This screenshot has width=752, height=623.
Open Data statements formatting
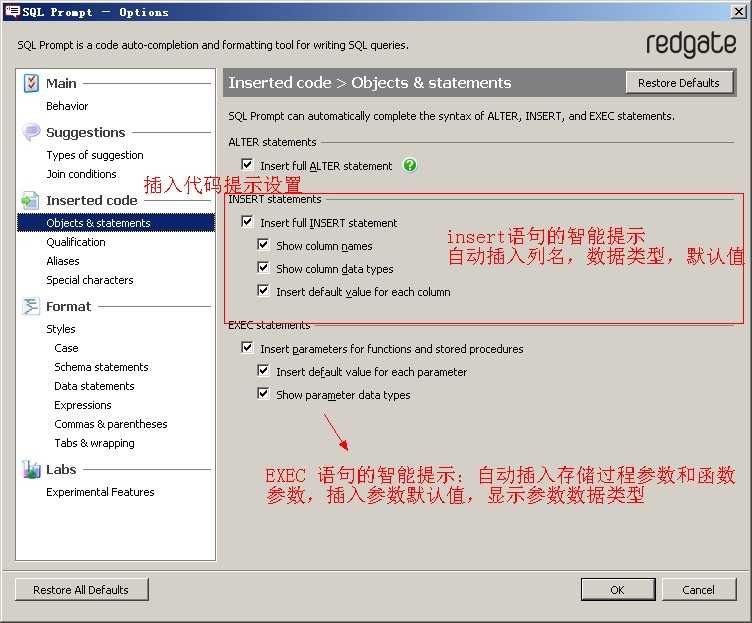coord(94,386)
